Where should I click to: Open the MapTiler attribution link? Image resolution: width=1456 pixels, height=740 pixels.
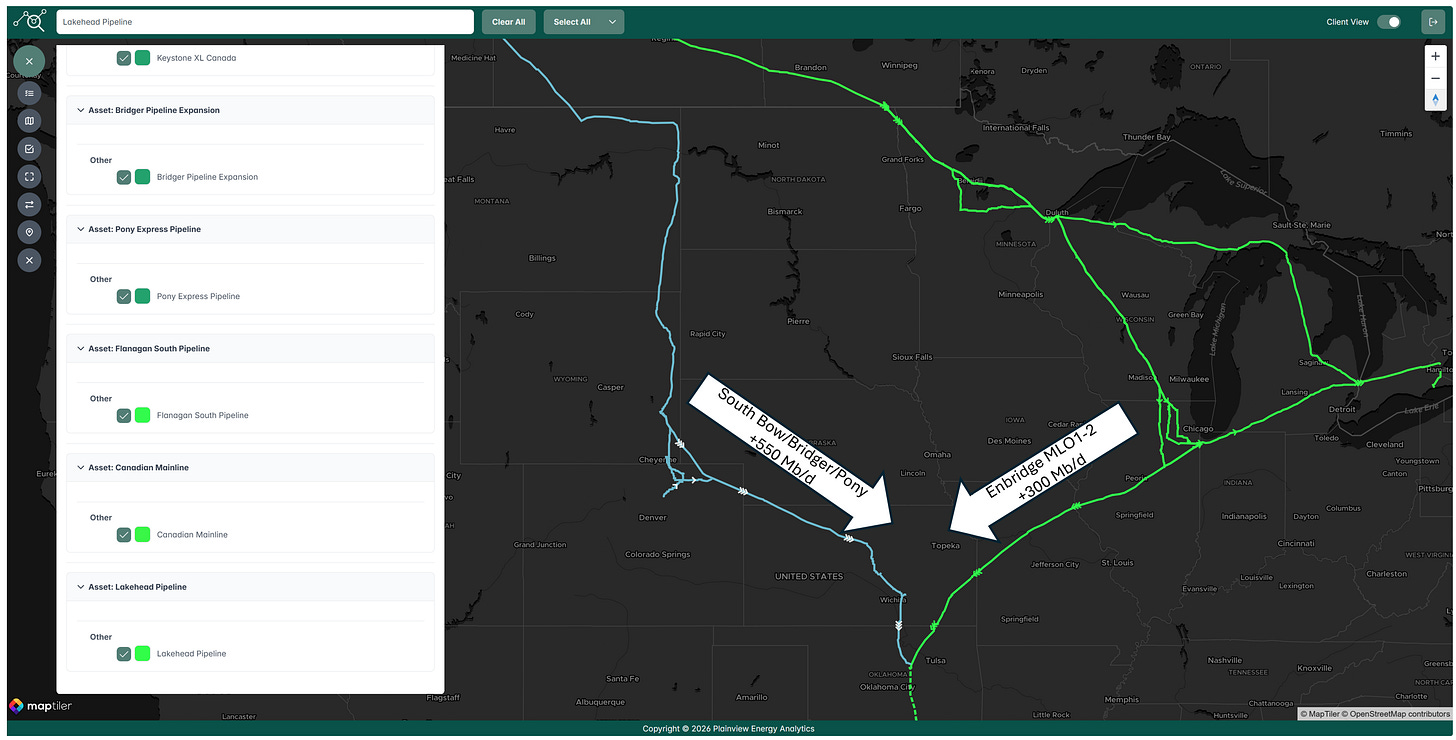(1320, 714)
